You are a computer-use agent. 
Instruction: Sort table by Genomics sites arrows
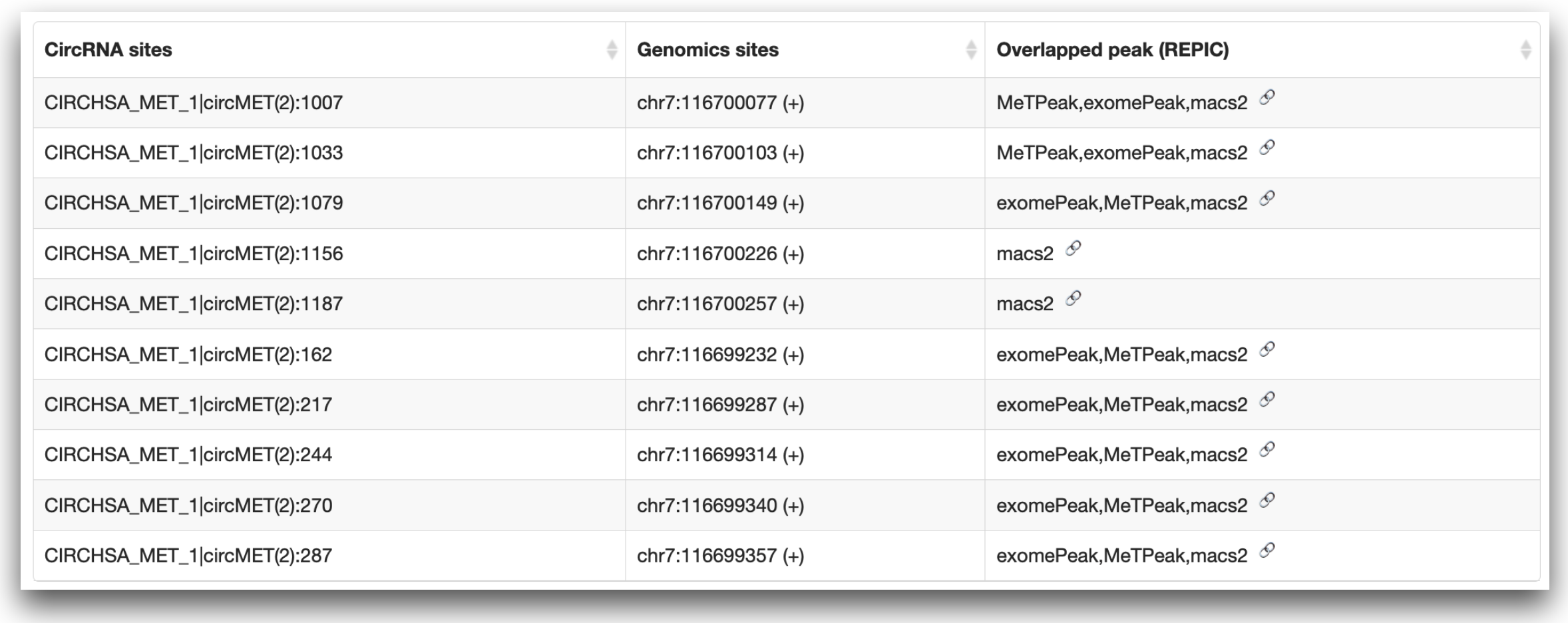coord(971,50)
